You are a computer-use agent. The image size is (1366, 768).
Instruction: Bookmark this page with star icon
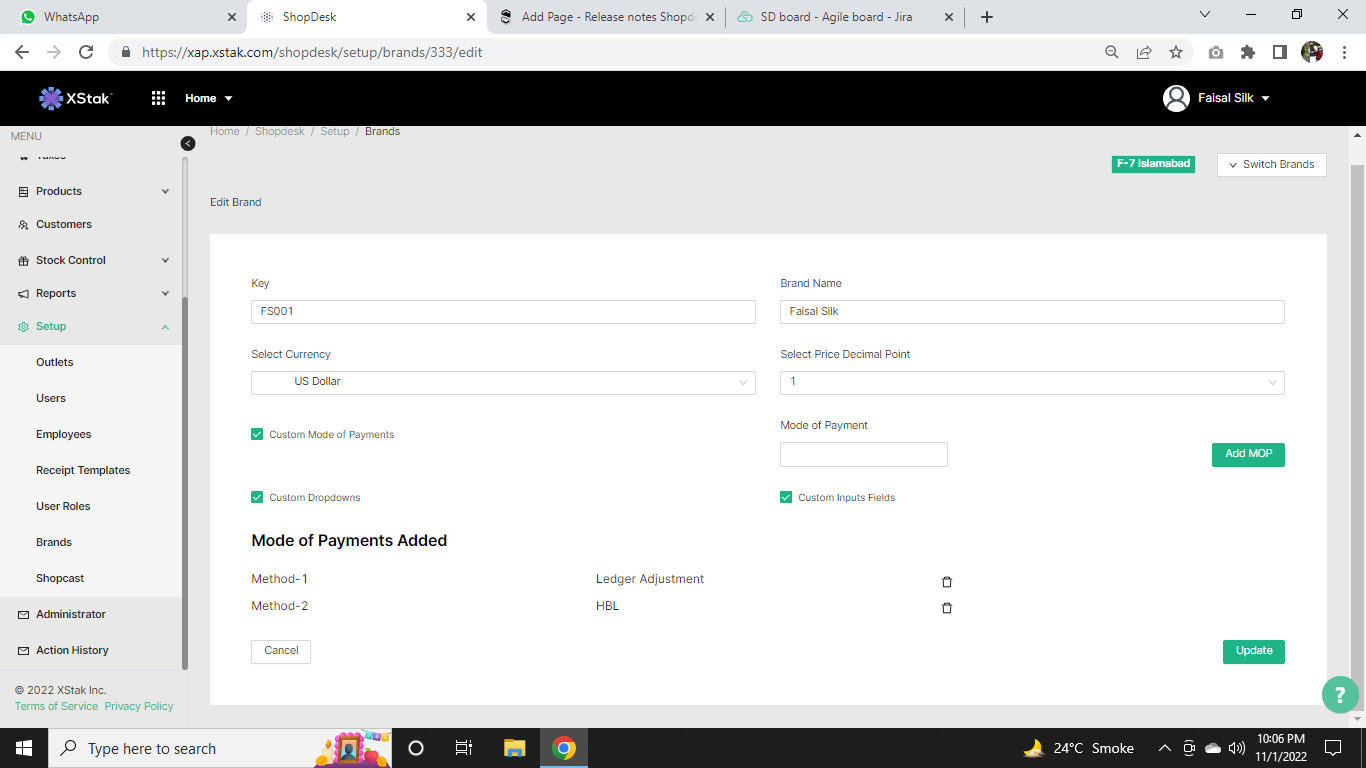[x=1176, y=52]
